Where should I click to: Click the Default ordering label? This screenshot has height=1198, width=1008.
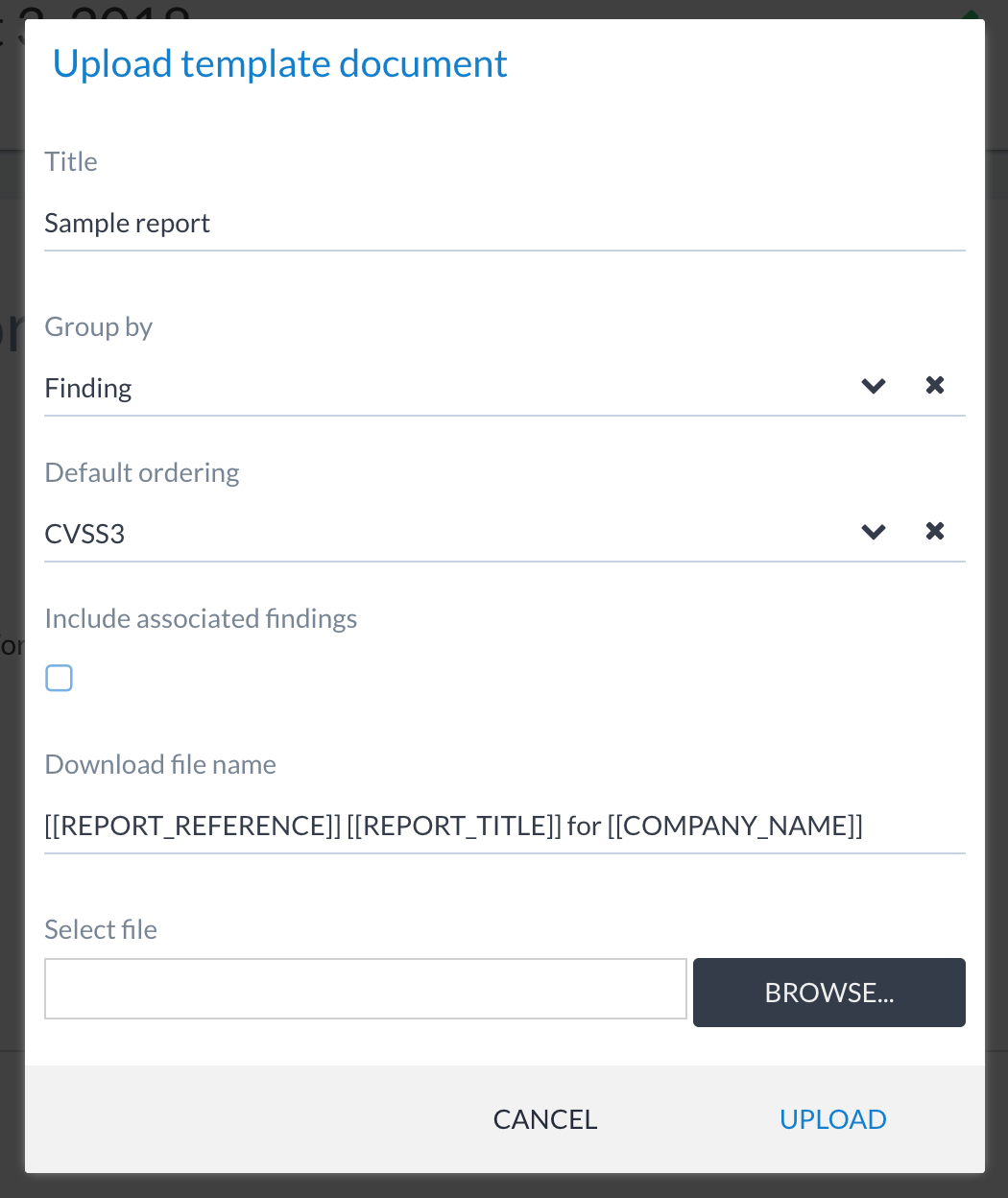pyautogui.click(x=142, y=473)
